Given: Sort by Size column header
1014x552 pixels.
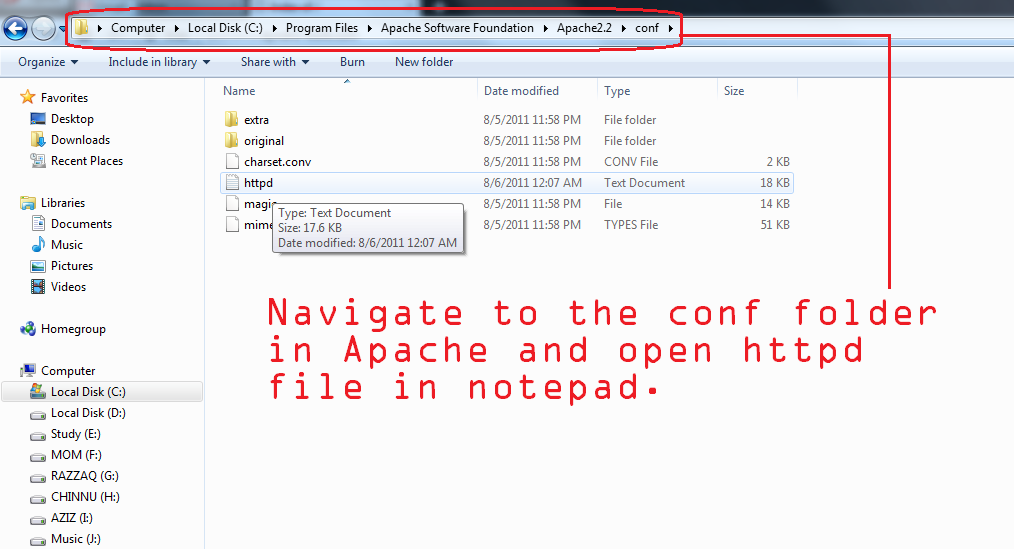Looking at the screenshot, I should 733,91.
